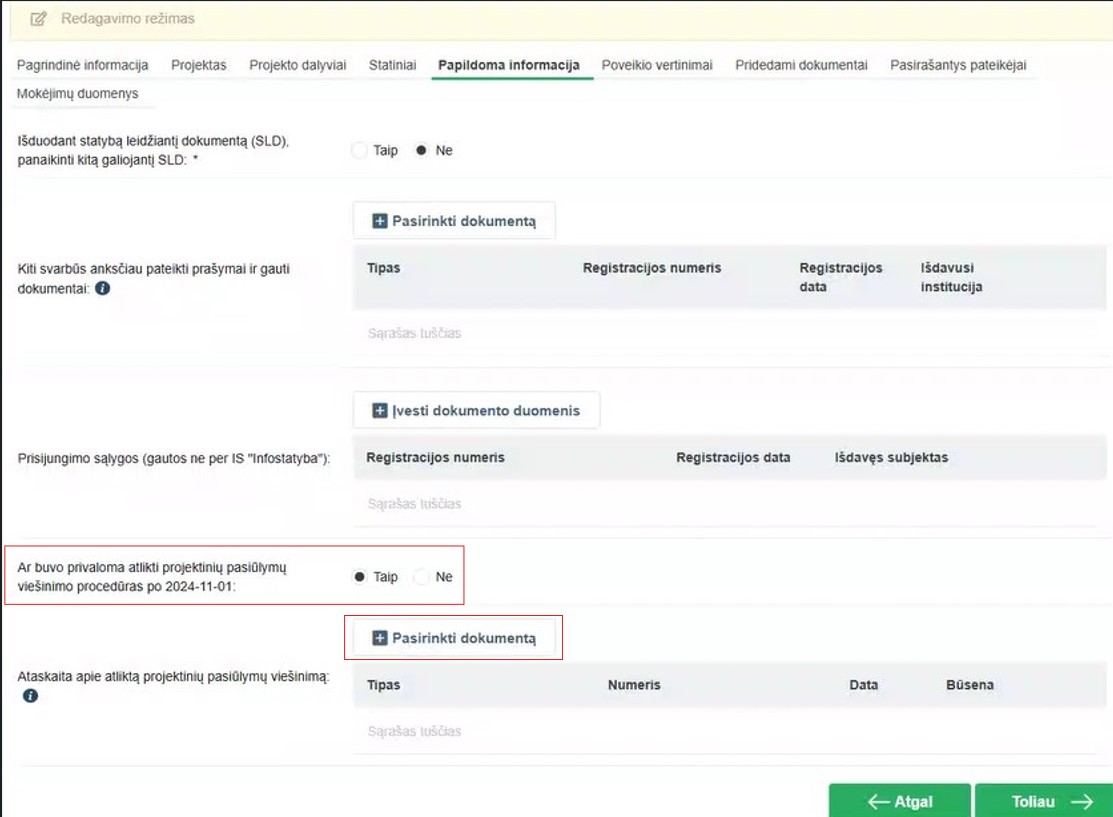Screen dimensions: 1113x817
Task: Switch to Pridedami dokumentai tab
Action: (801, 65)
